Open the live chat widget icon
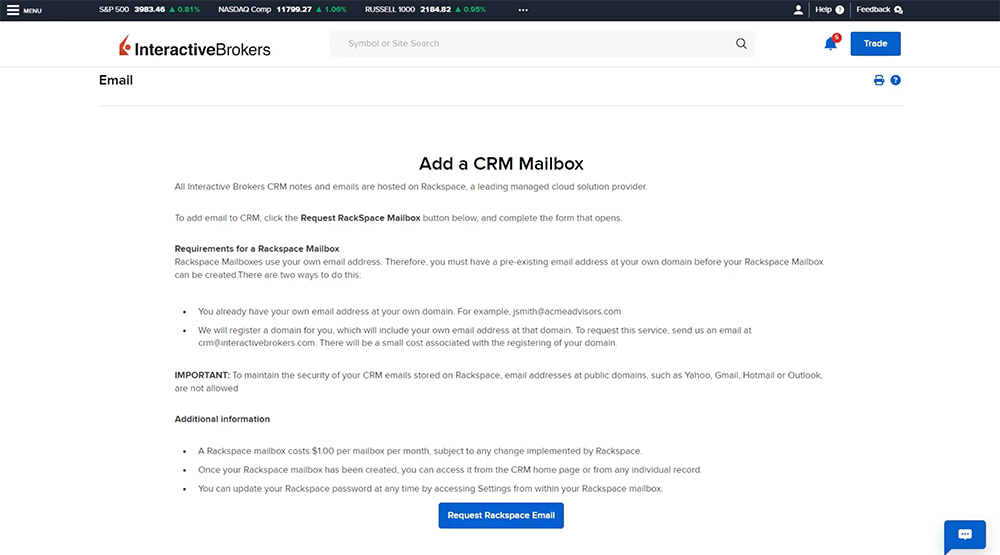The height and width of the screenshot is (555, 1000). pos(965,535)
